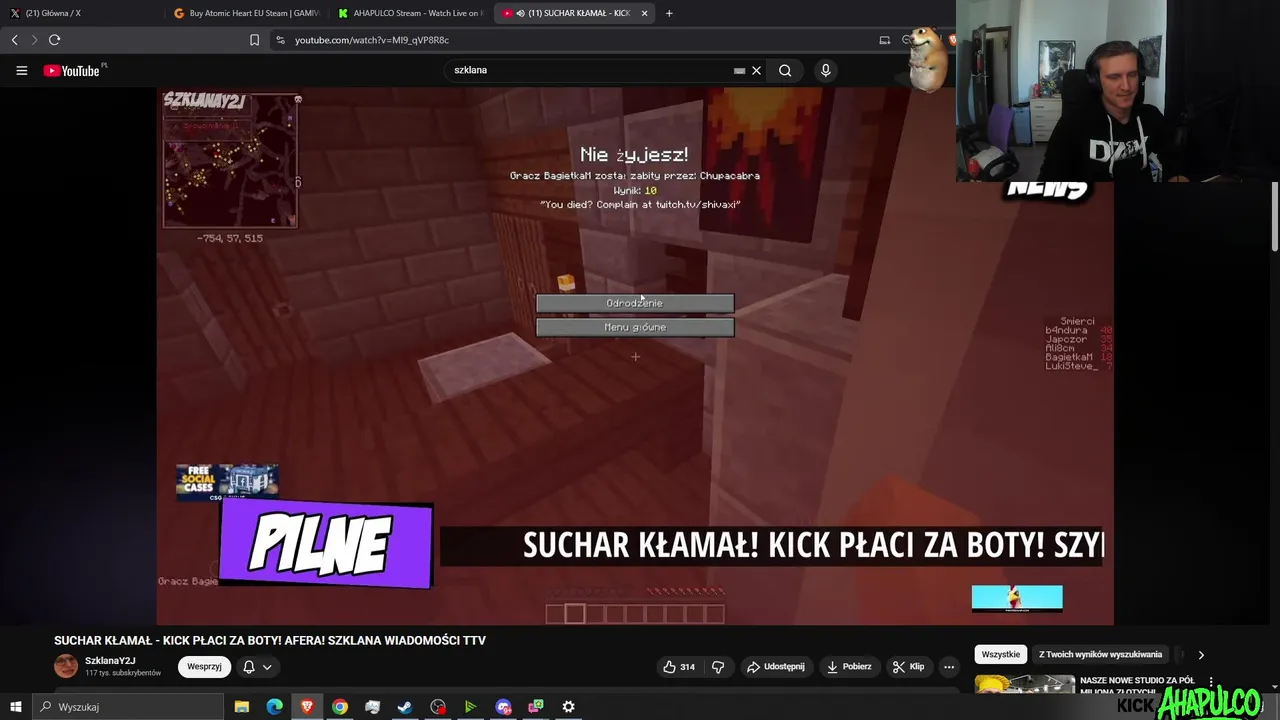
Task: Click the Klip button
Action: [908, 667]
